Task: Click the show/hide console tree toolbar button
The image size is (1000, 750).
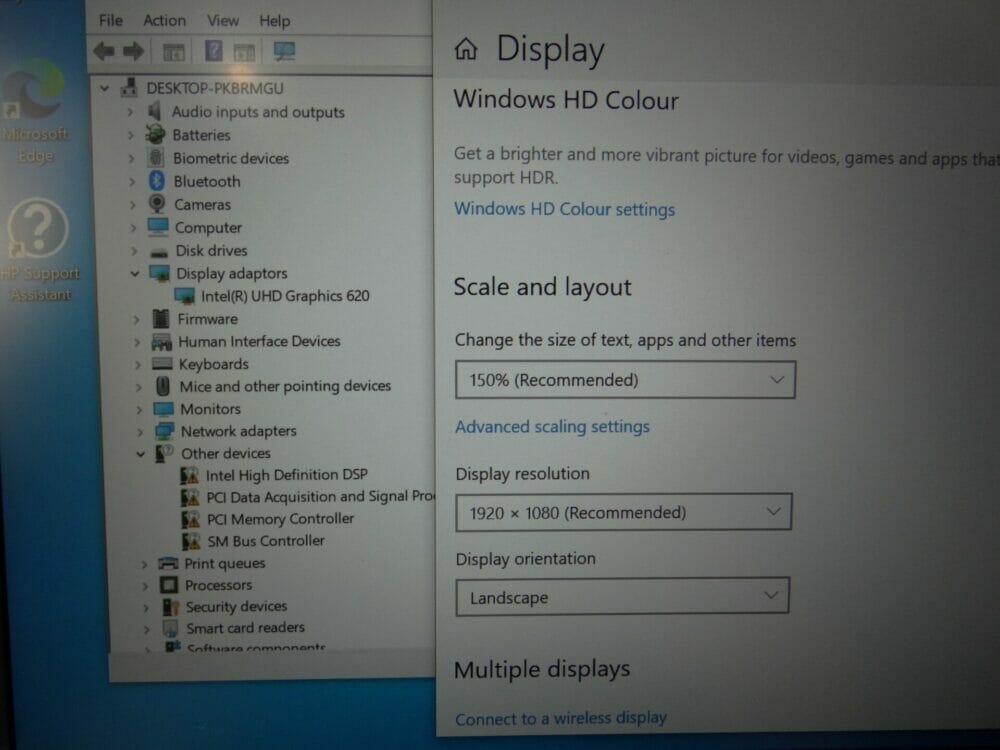Action: (173, 52)
